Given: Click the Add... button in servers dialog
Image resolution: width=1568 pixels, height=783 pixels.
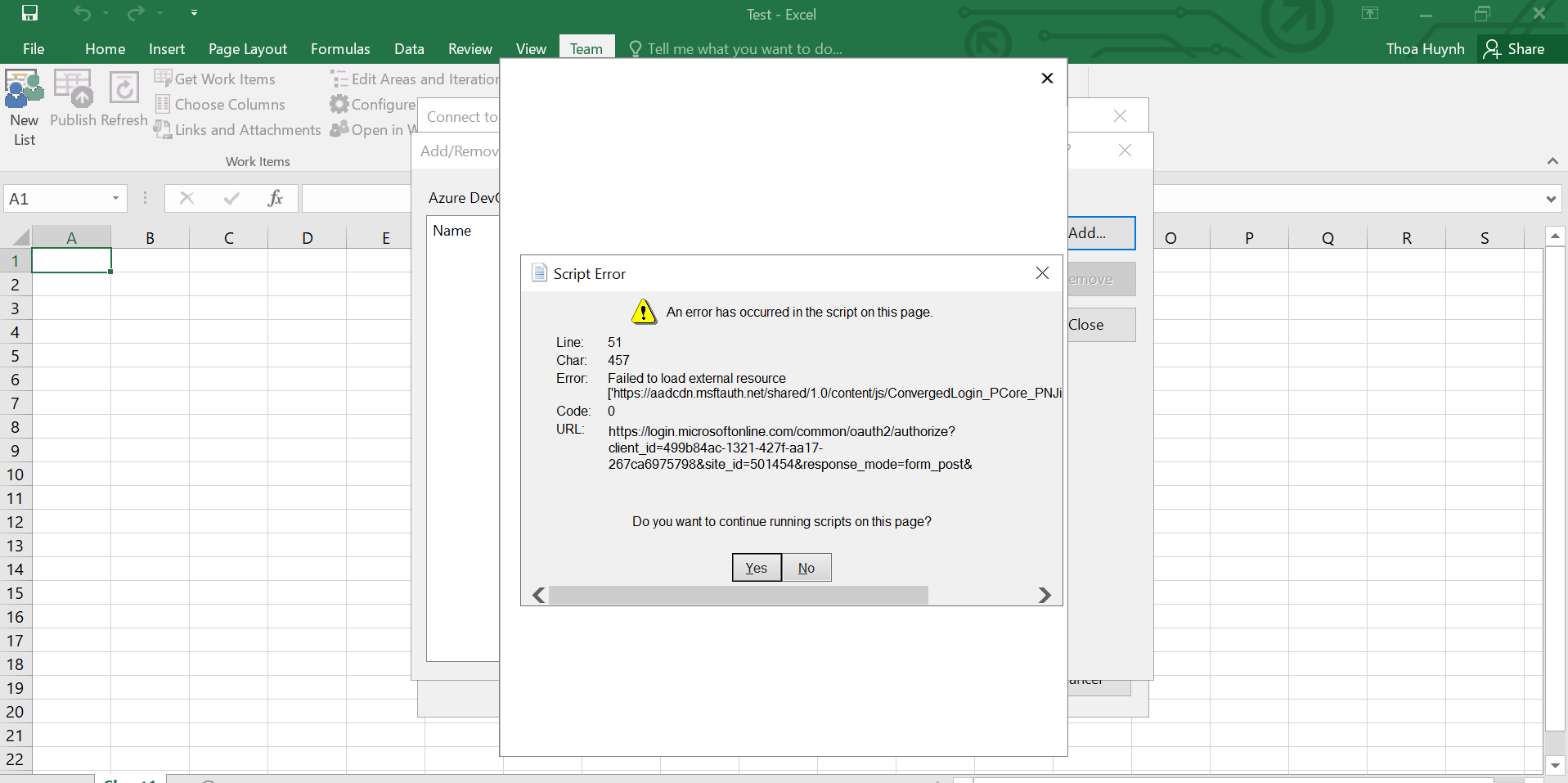Looking at the screenshot, I should [1101, 233].
